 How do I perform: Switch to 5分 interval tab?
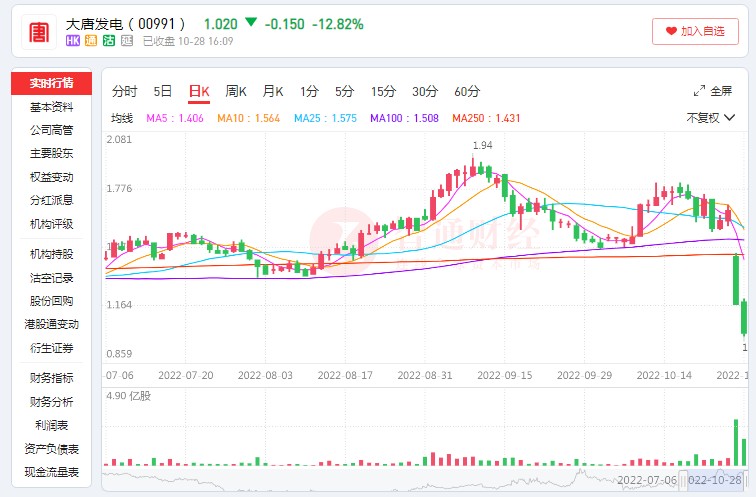point(345,91)
